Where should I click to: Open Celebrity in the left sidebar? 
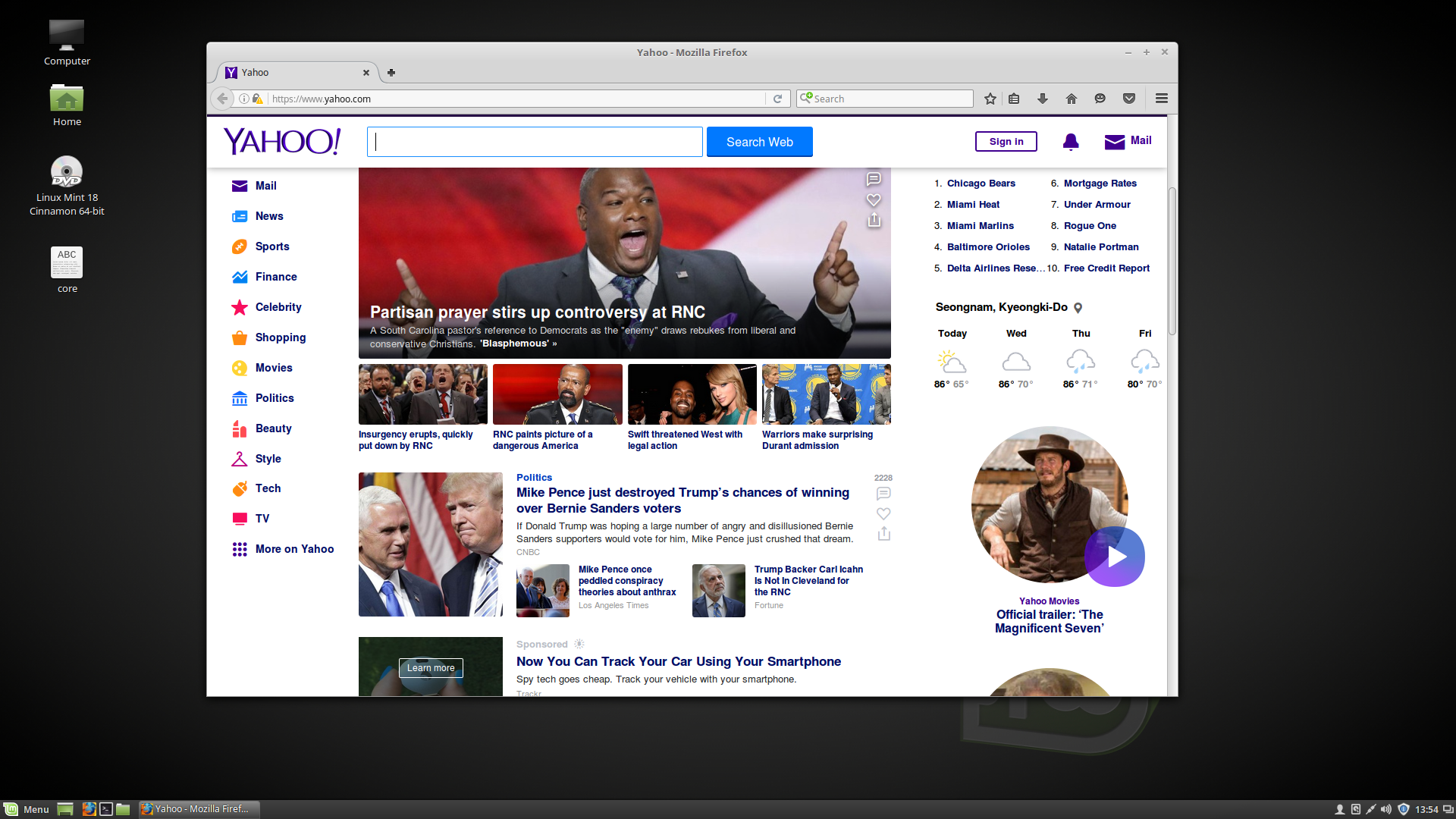pos(266,307)
